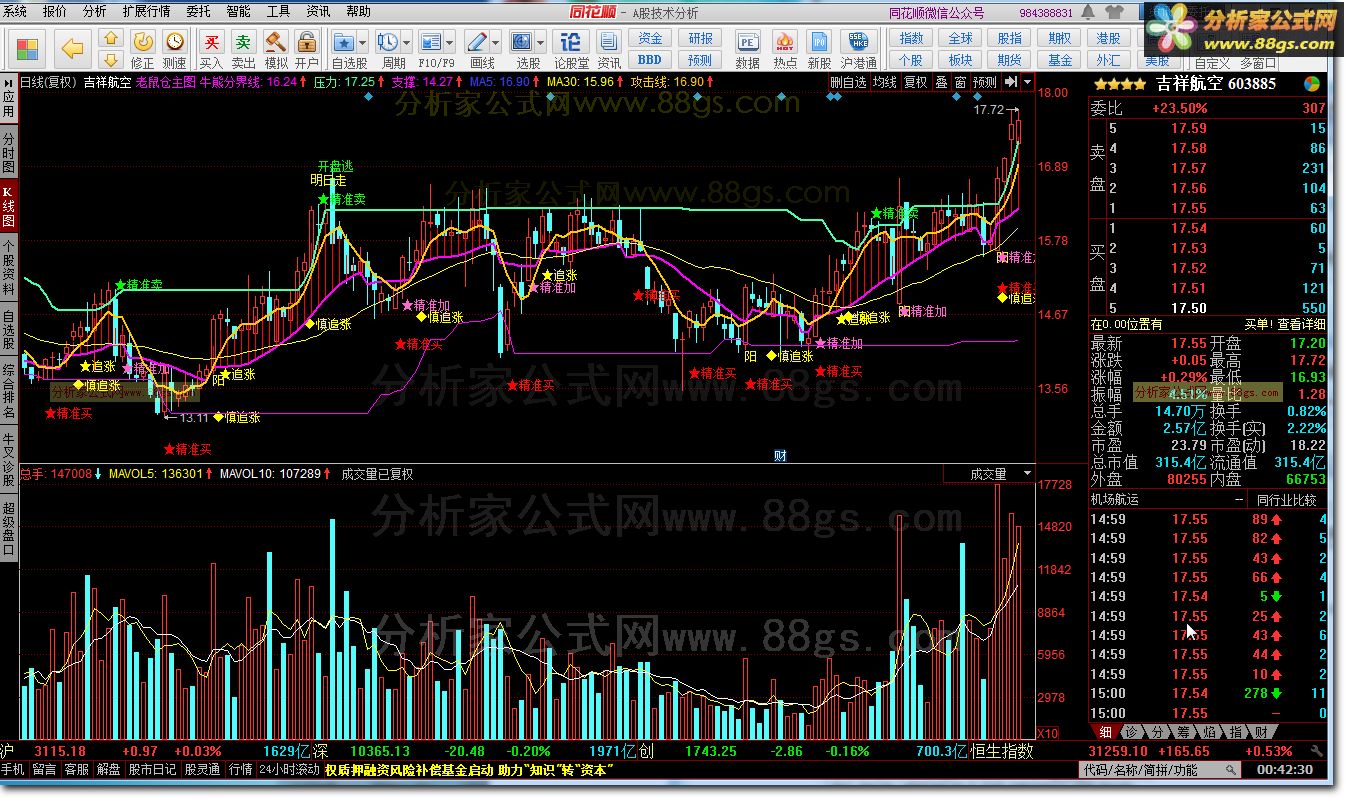This screenshot has width=1346, height=798.
Task: Toggle 预测 forecast on chart toolbar
Action: click(x=985, y=82)
